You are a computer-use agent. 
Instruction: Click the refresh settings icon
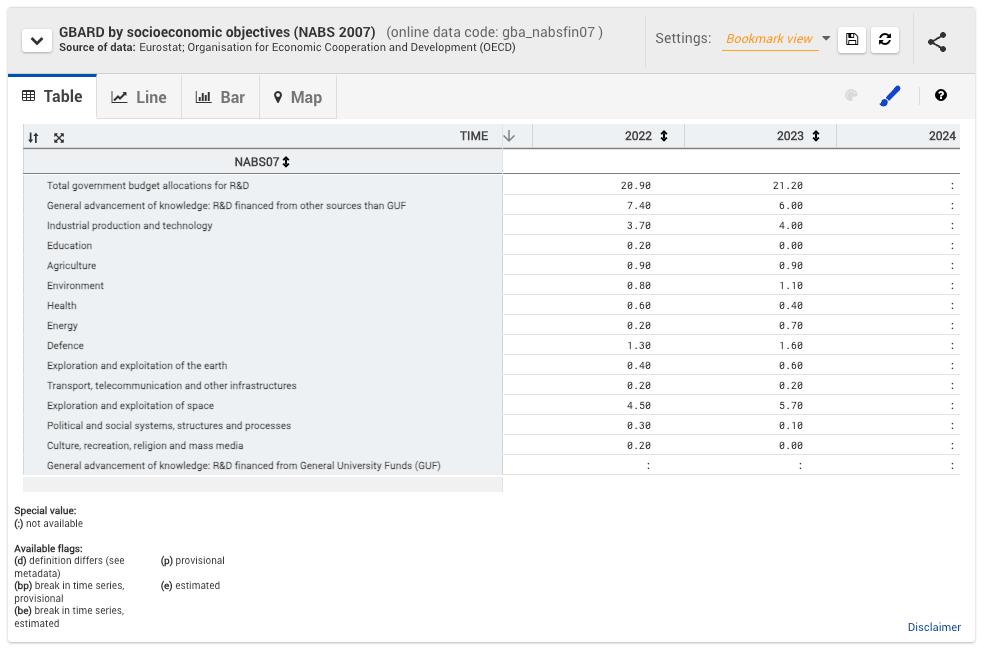pyautogui.click(x=885, y=39)
